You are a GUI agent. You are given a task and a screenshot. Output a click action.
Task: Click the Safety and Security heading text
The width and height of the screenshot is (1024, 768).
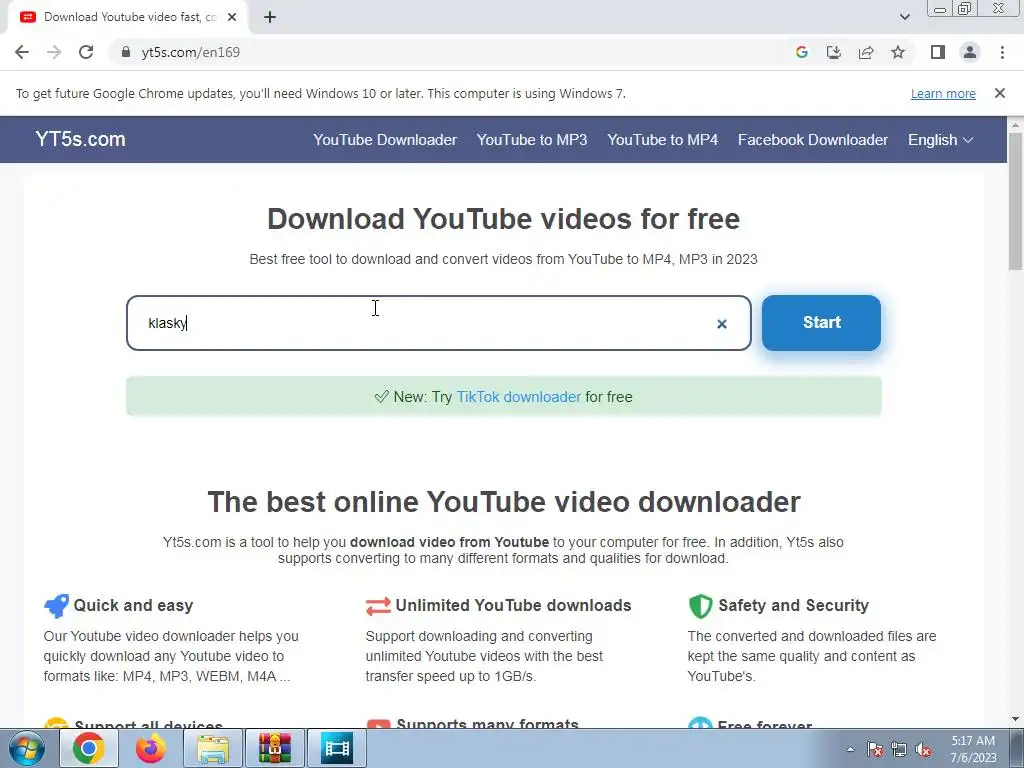click(793, 605)
